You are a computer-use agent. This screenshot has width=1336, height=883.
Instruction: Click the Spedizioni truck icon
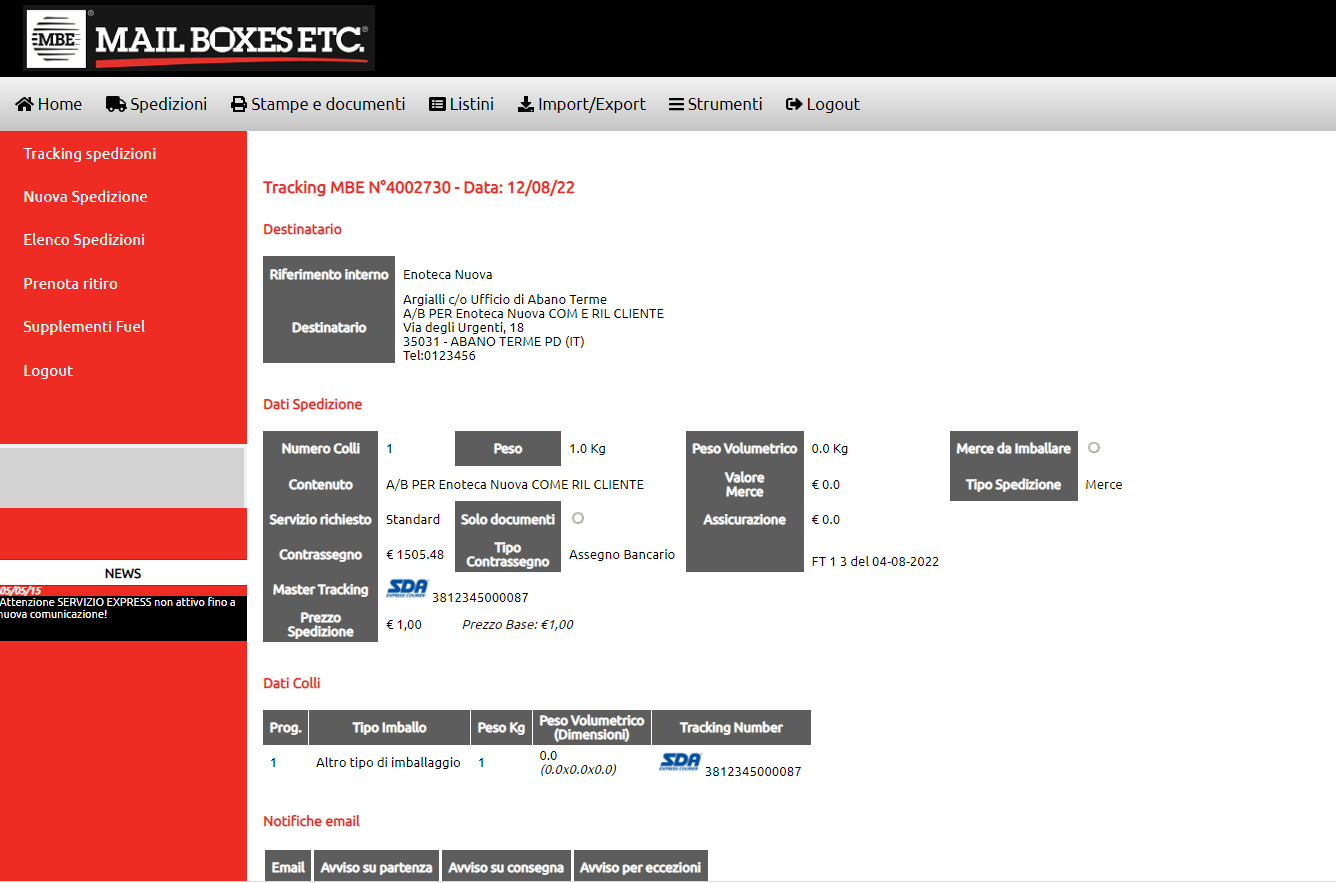pyautogui.click(x=116, y=105)
